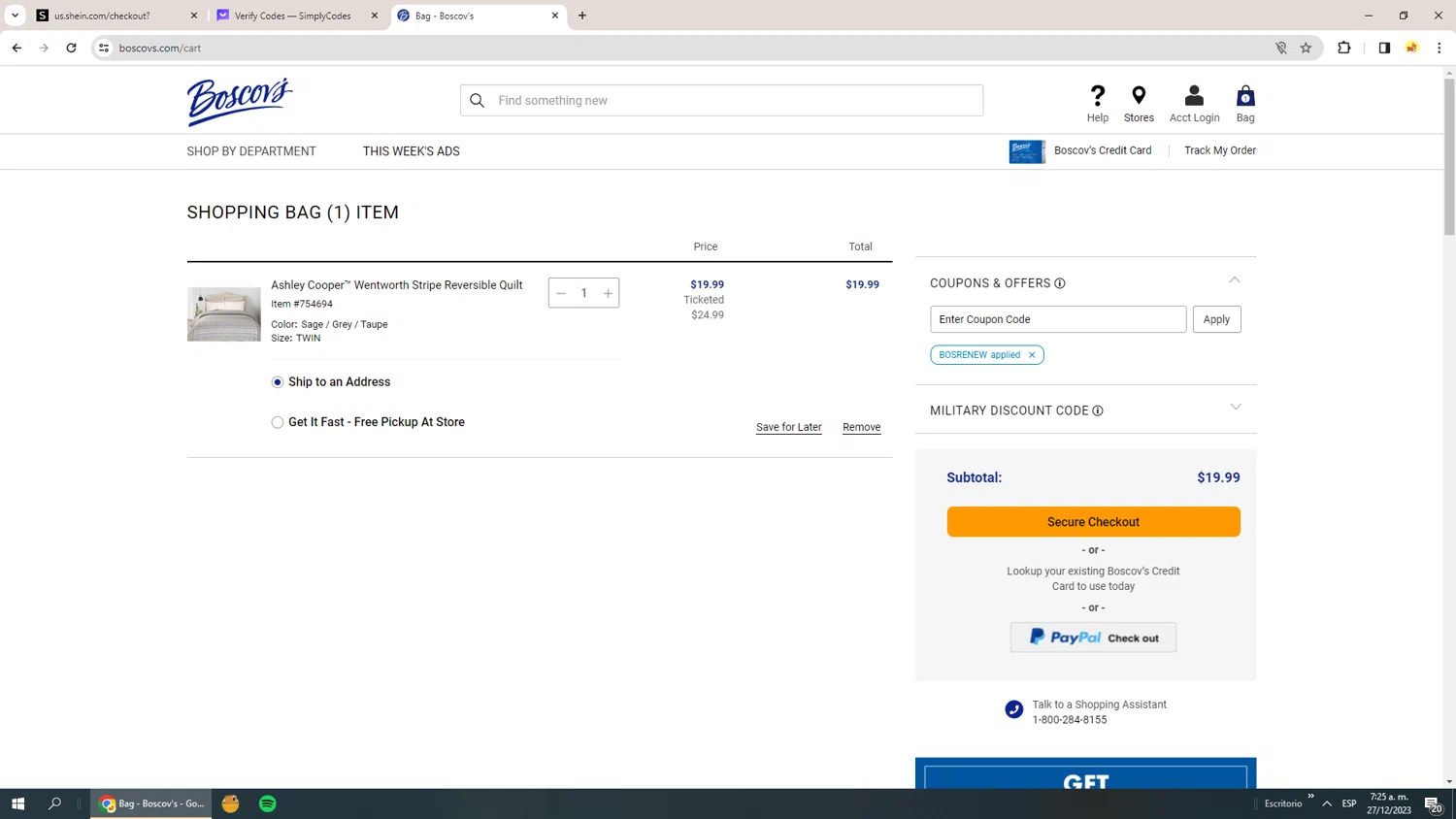
Task: Click the Save for Later link
Action: (x=788, y=427)
